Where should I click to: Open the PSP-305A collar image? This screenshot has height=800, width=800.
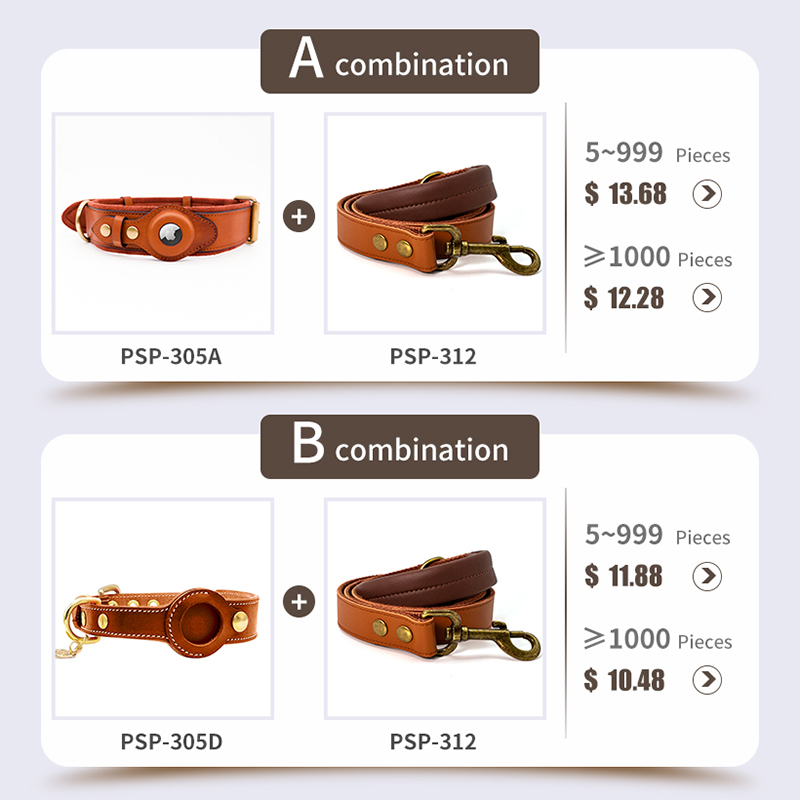(x=163, y=223)
